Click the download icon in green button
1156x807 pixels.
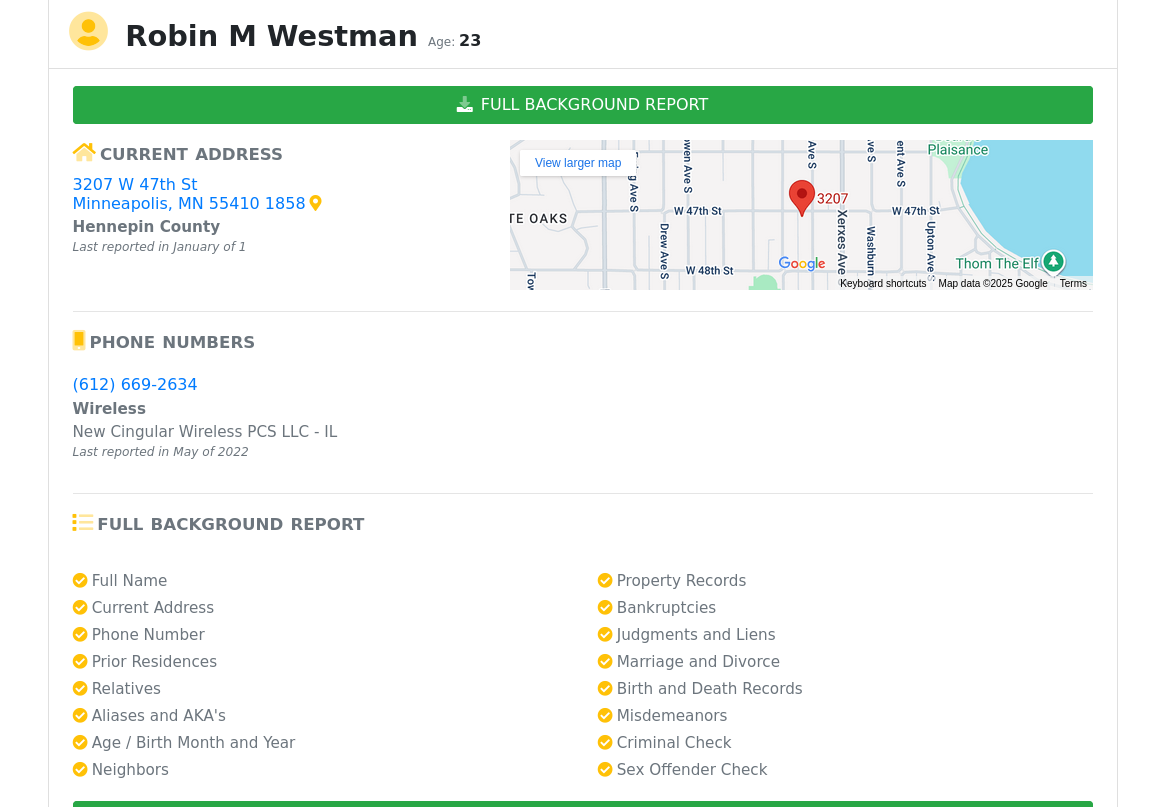click(x=464, y=105)
